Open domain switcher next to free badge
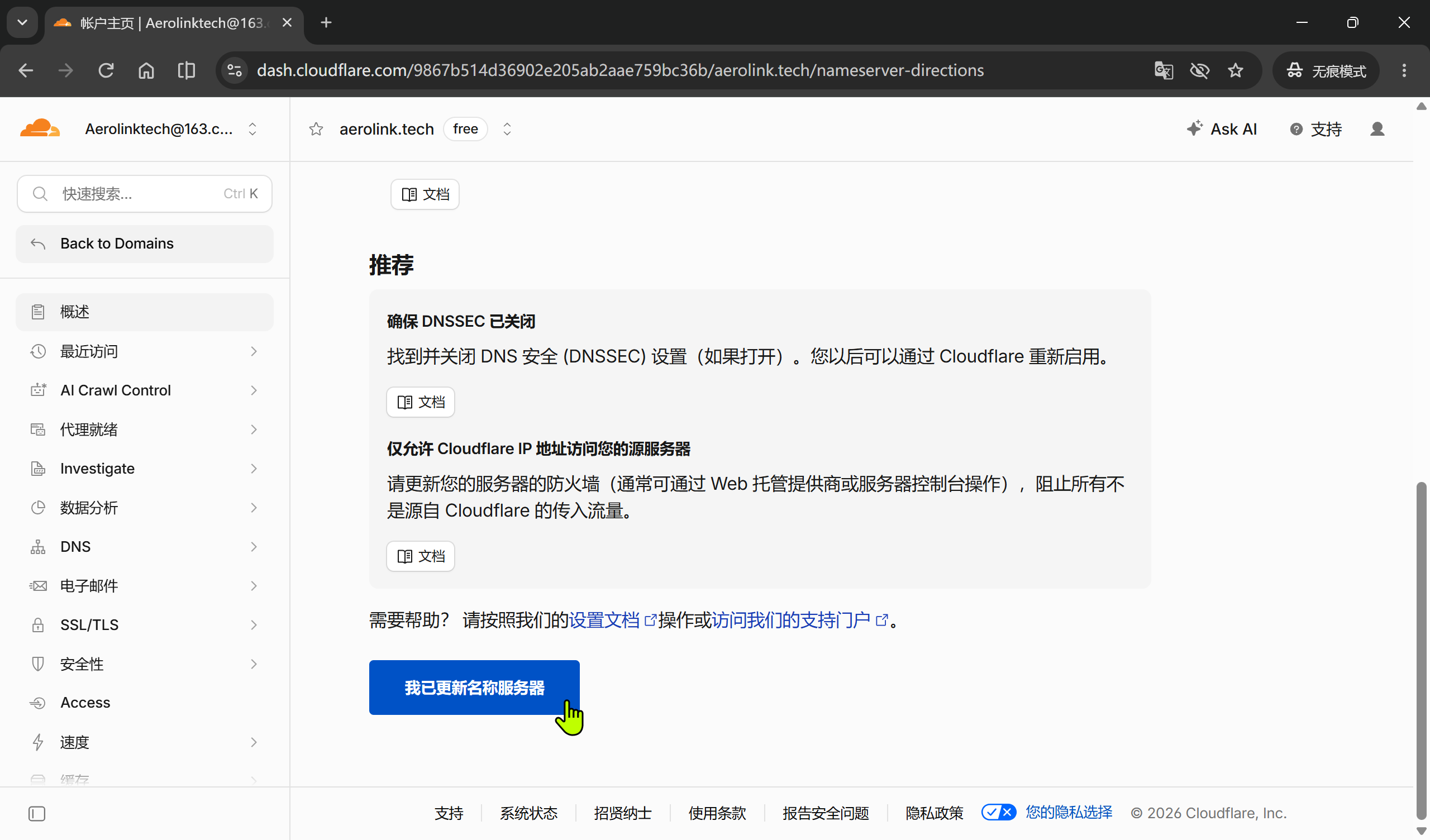The width and height of the screenshot is (1430, 840). [507, 129]
